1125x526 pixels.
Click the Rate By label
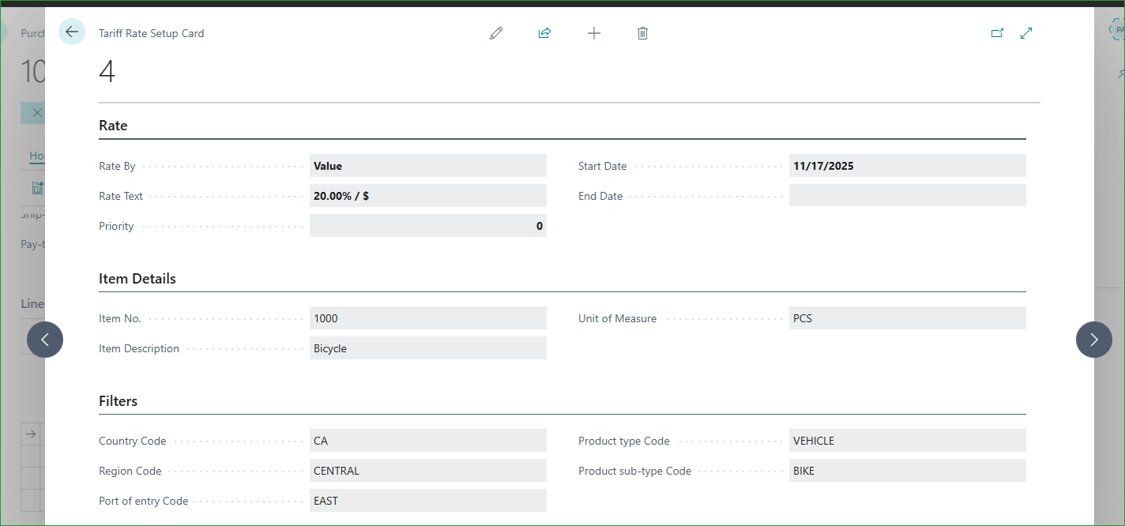tap(117, 166)
